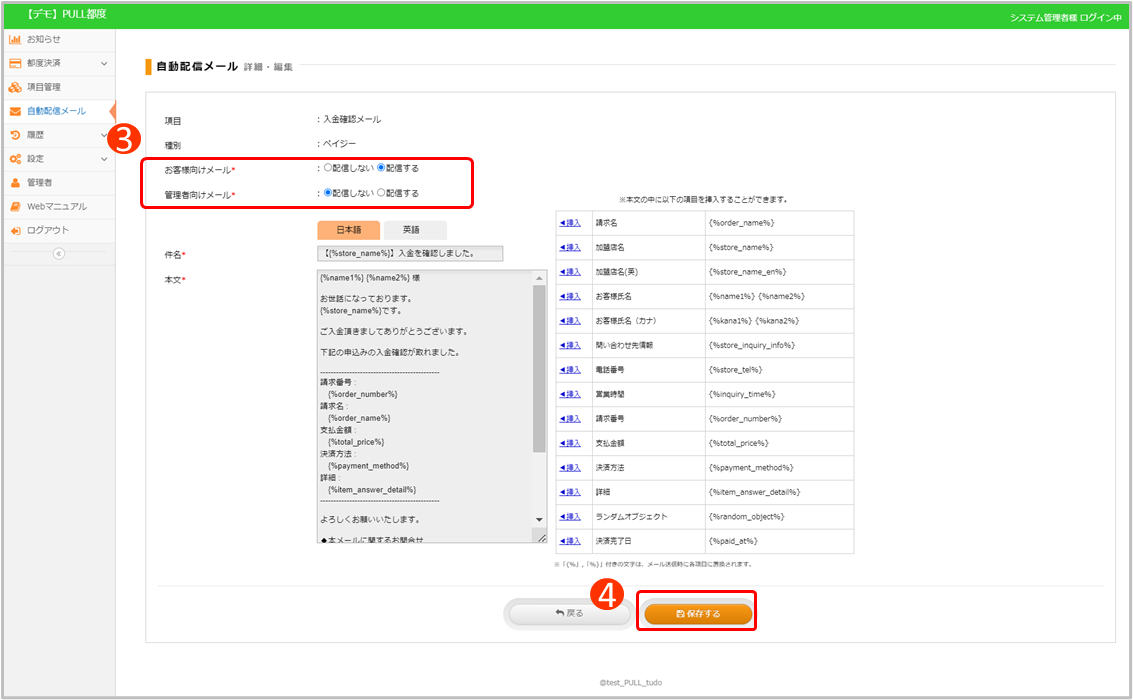This screenshot has height=700, width=1133.
Task: Click the 項目管理 icon in sidebar
Action: (15, 87)
